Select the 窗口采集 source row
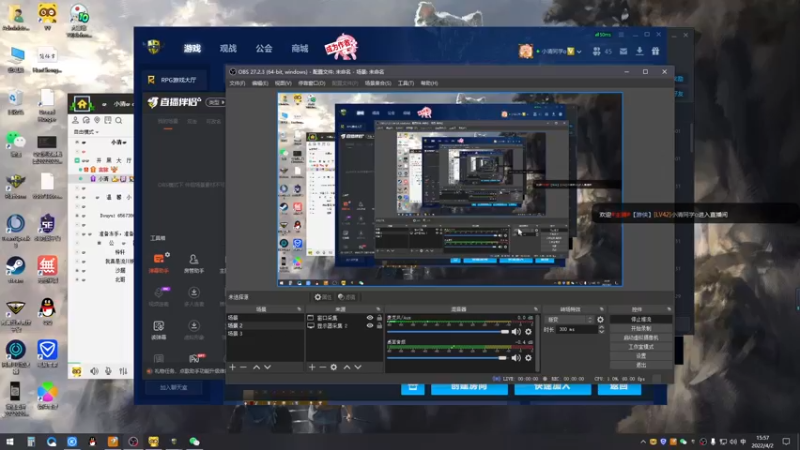 (x=344, y=317)
